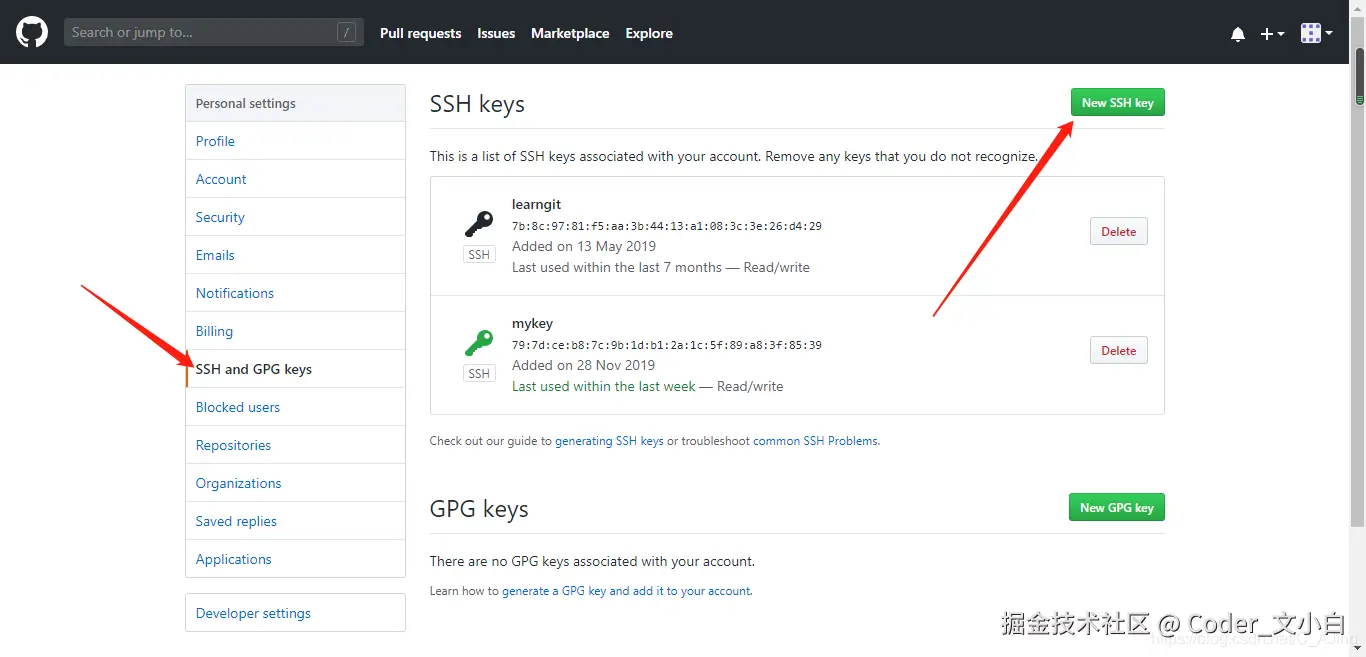This screenshot has width=1366, height=657.
Task: Open the notifications bell icon
Action: coord(1238,34)
